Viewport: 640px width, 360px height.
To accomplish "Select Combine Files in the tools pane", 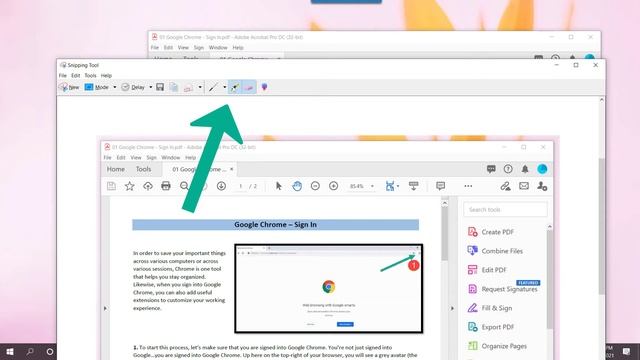I will point(495,251).
